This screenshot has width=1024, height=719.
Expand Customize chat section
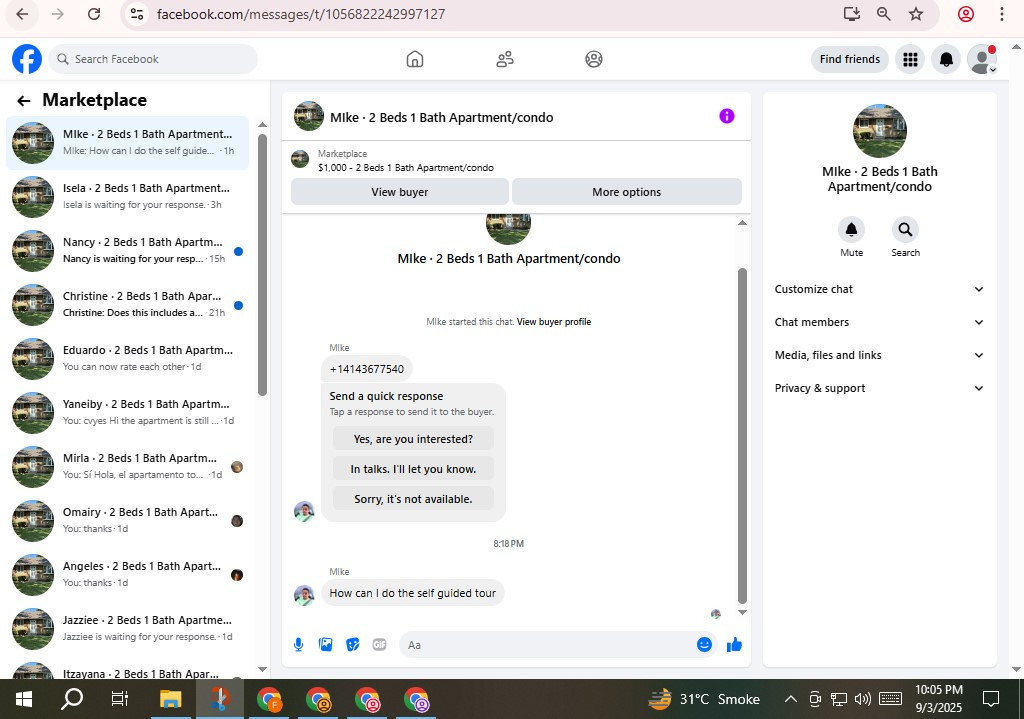879,289
